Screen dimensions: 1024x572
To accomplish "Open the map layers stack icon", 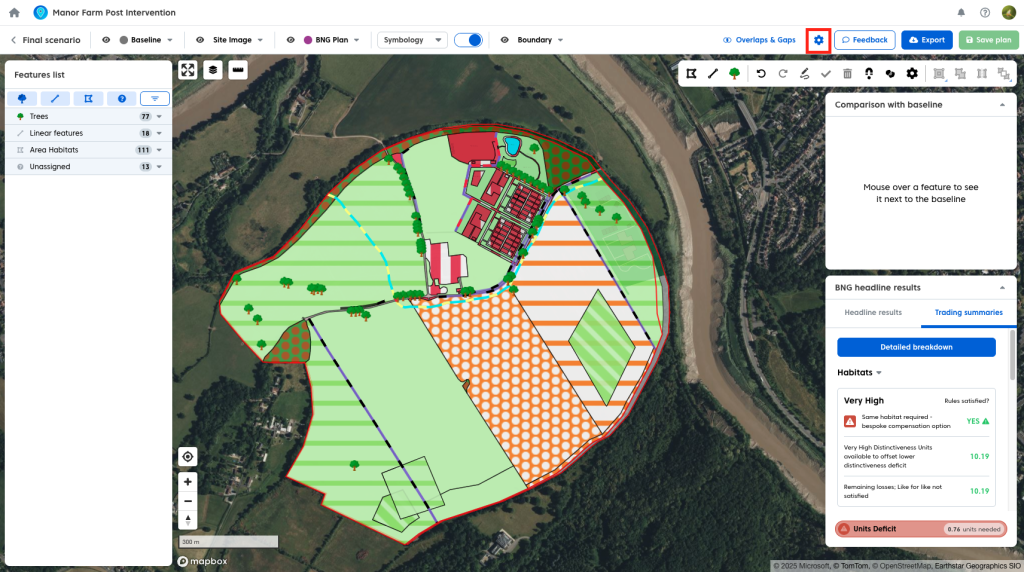I will coord(212,70).
